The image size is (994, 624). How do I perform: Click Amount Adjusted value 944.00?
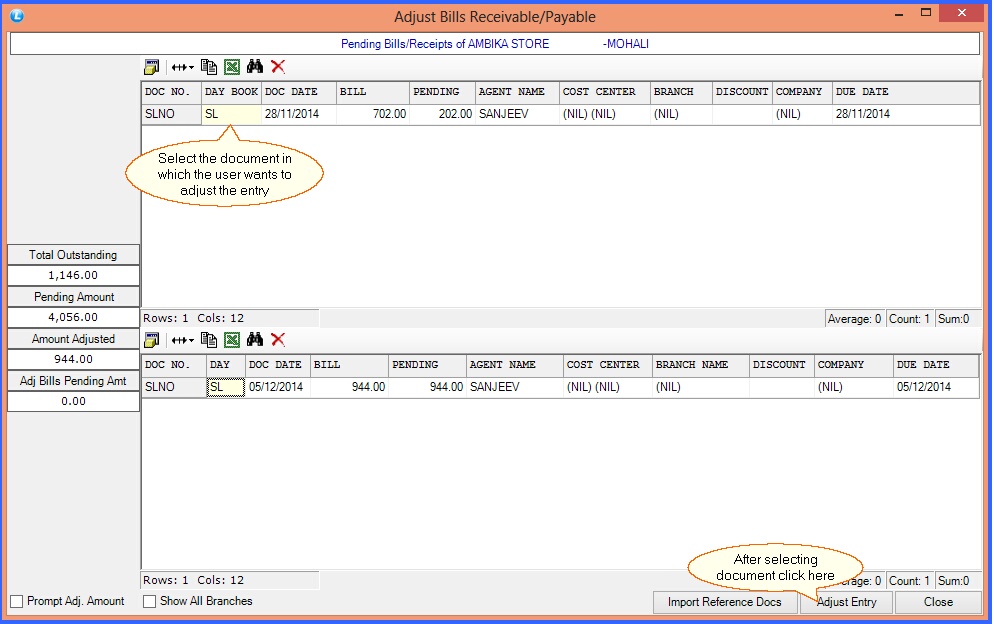(x=74, y=359)
